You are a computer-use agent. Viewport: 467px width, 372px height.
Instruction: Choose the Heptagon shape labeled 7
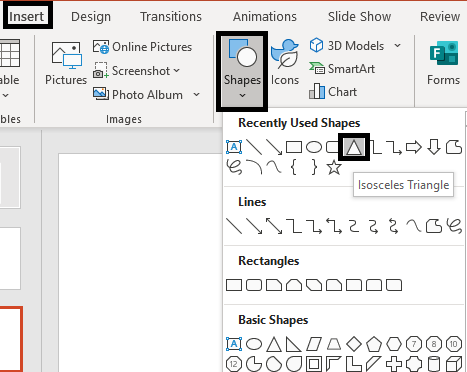point(414,344)
